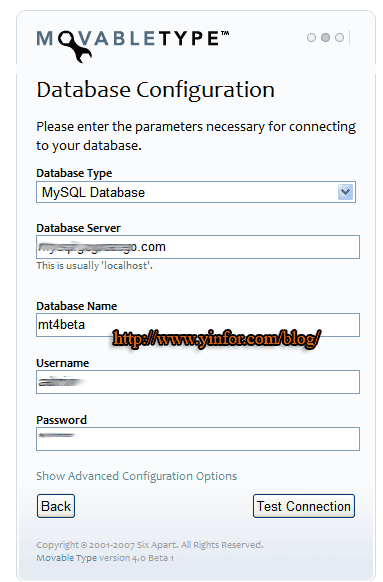Click the yinfor.com blog watermark link
Image resolution: width=383 pixels, height=582 pixels.
coord(216,339)
